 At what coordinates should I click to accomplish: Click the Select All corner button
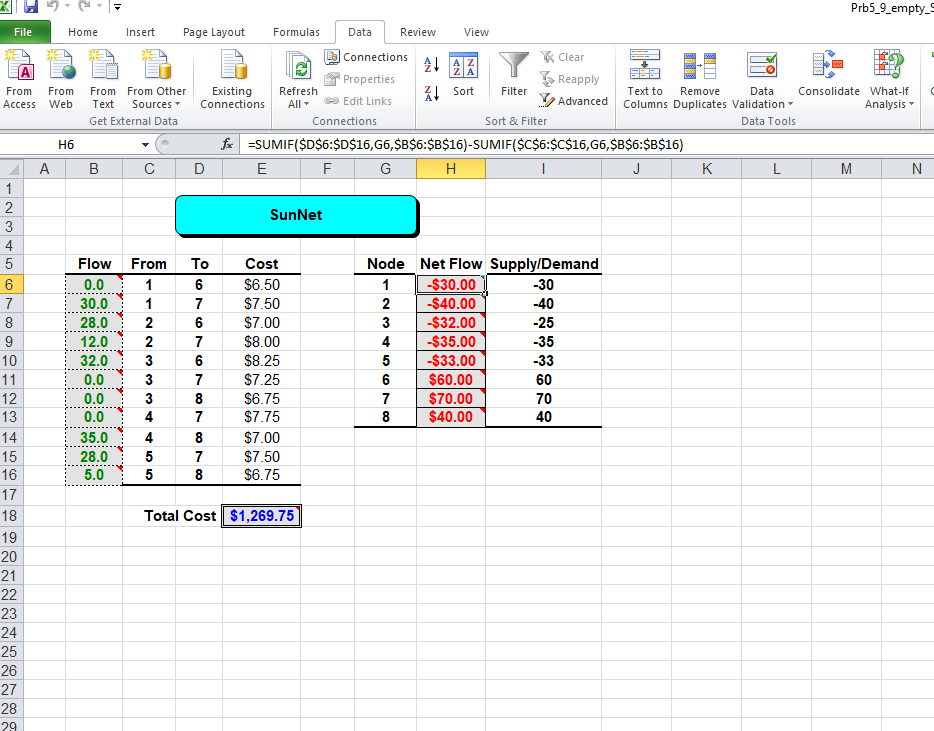tap(11, 169)
